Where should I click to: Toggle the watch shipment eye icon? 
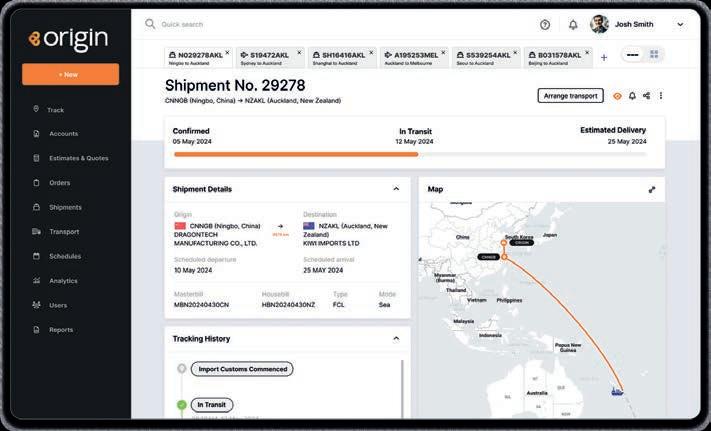point(617,96)
